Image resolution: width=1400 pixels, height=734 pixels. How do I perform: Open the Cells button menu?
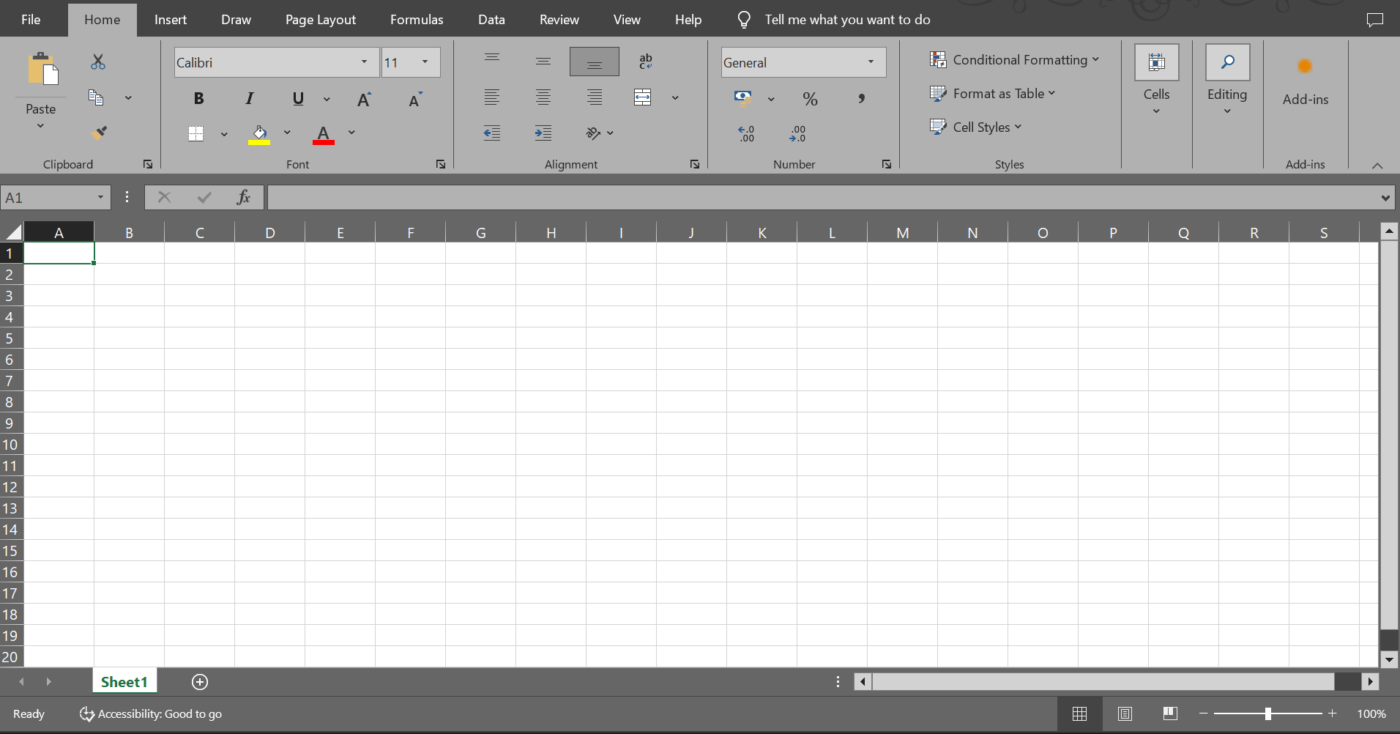click(x=1157, y=80)
